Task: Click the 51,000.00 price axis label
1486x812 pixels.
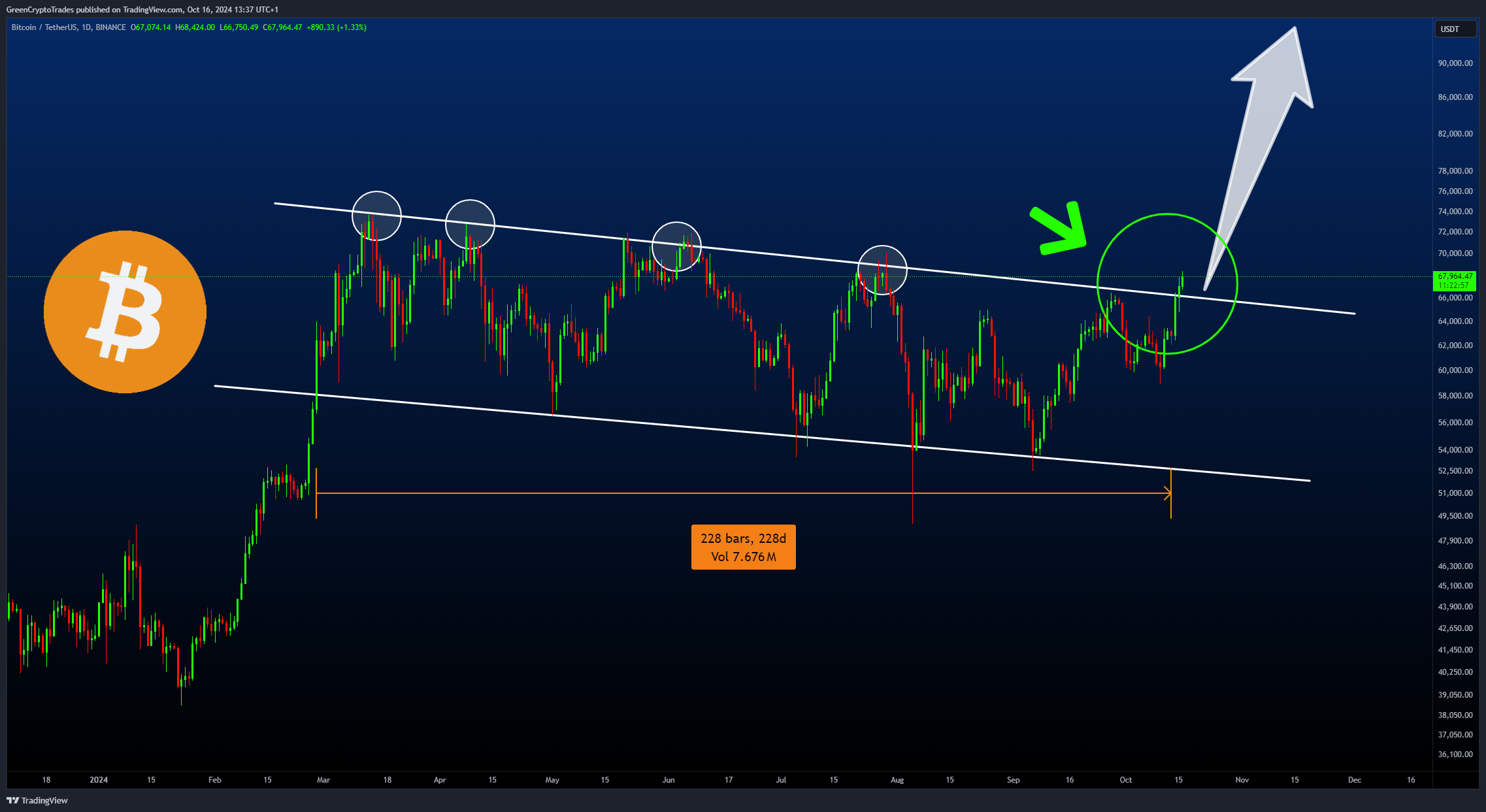Action: coord(1455,493)
